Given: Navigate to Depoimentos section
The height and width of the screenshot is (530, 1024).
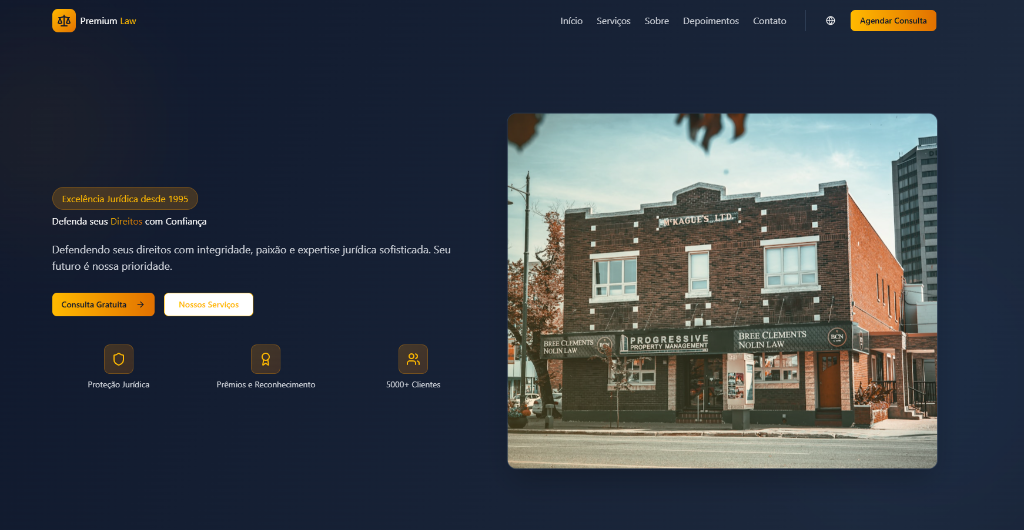Looking at the screenshot, I should click(x=711, y=21).
